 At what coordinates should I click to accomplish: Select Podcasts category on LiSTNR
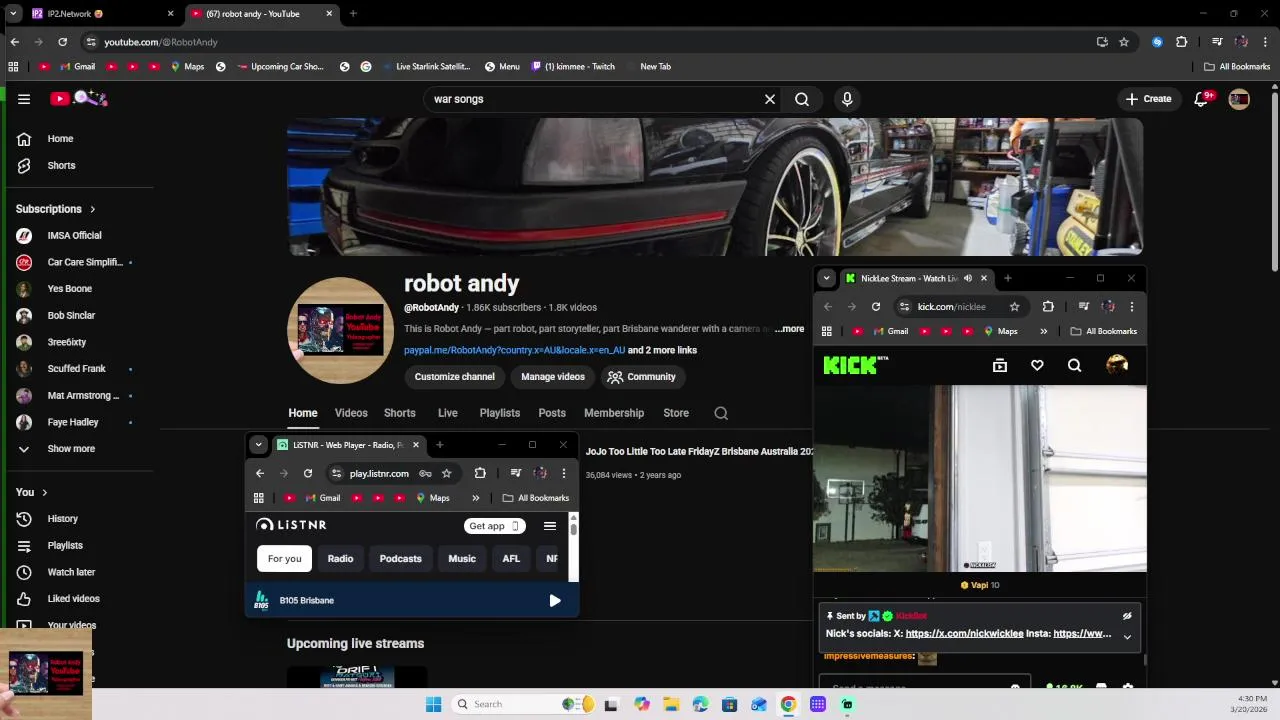(400, 559)
